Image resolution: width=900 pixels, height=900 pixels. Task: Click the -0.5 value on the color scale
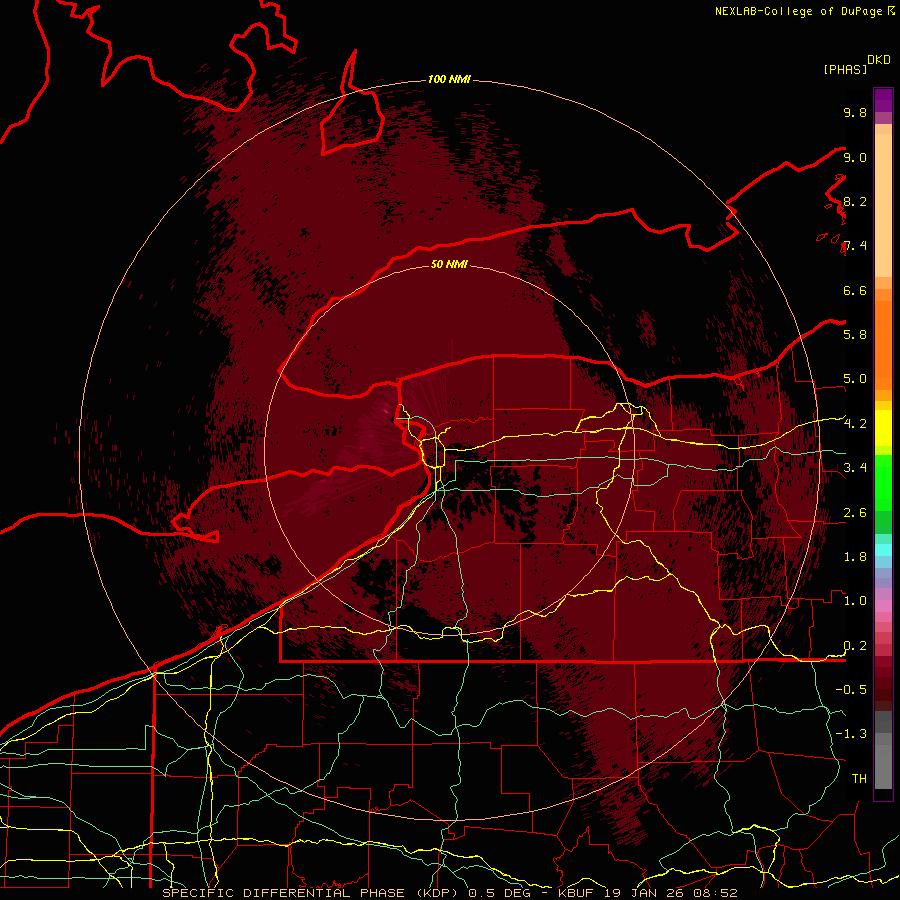[x=851, y=690]
